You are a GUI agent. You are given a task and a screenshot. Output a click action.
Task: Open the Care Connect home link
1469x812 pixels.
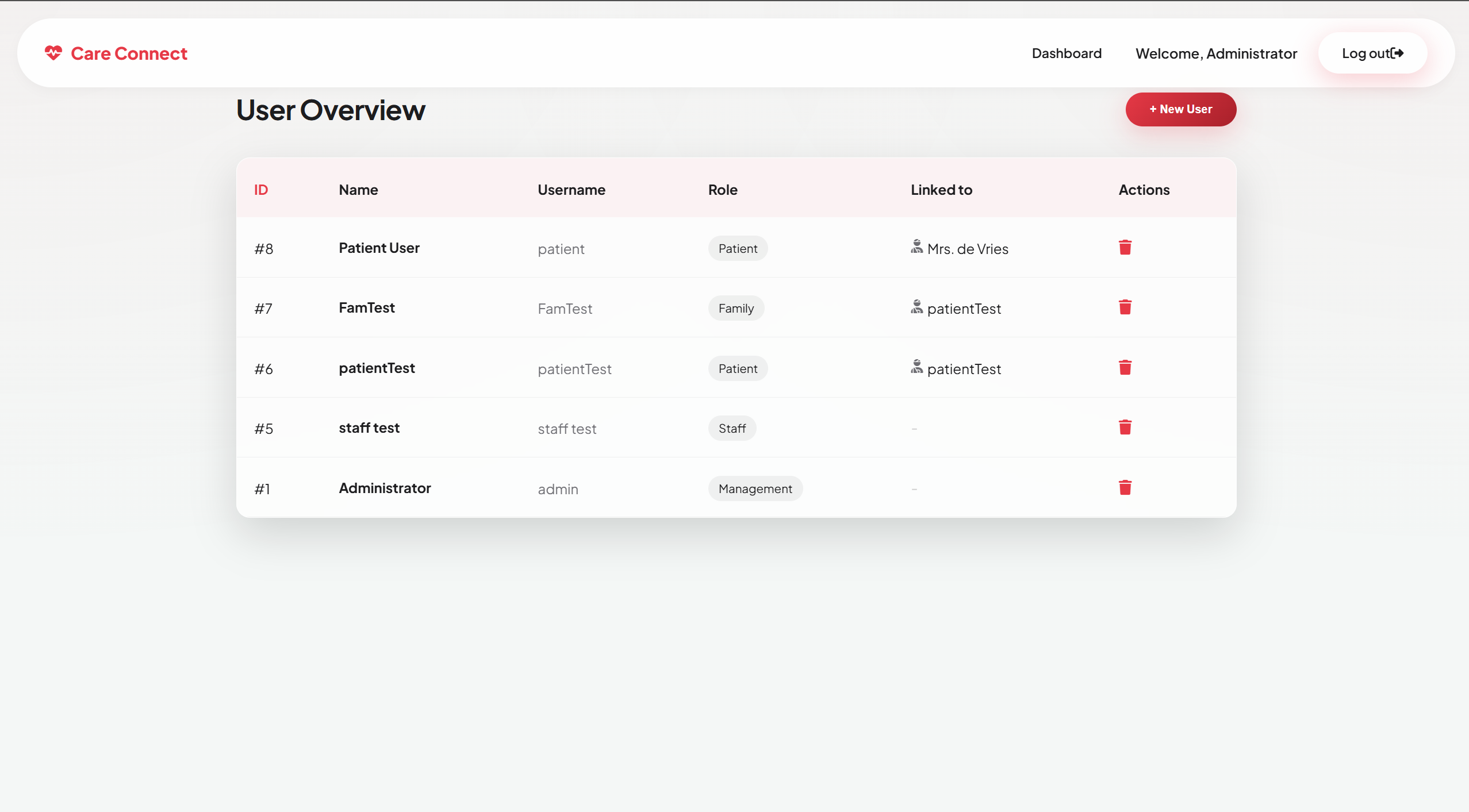[129, 53]
